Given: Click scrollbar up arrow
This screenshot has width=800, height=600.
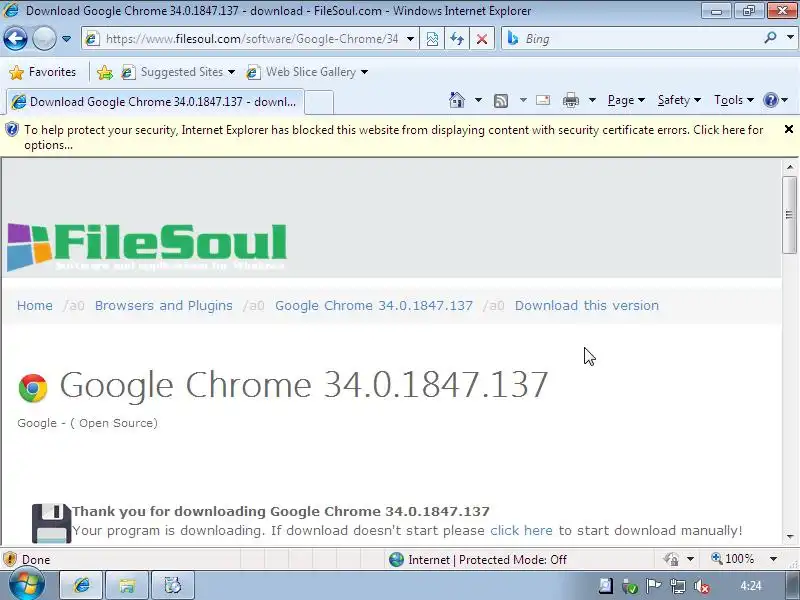Looking at the screenshot, I should 790,167.
